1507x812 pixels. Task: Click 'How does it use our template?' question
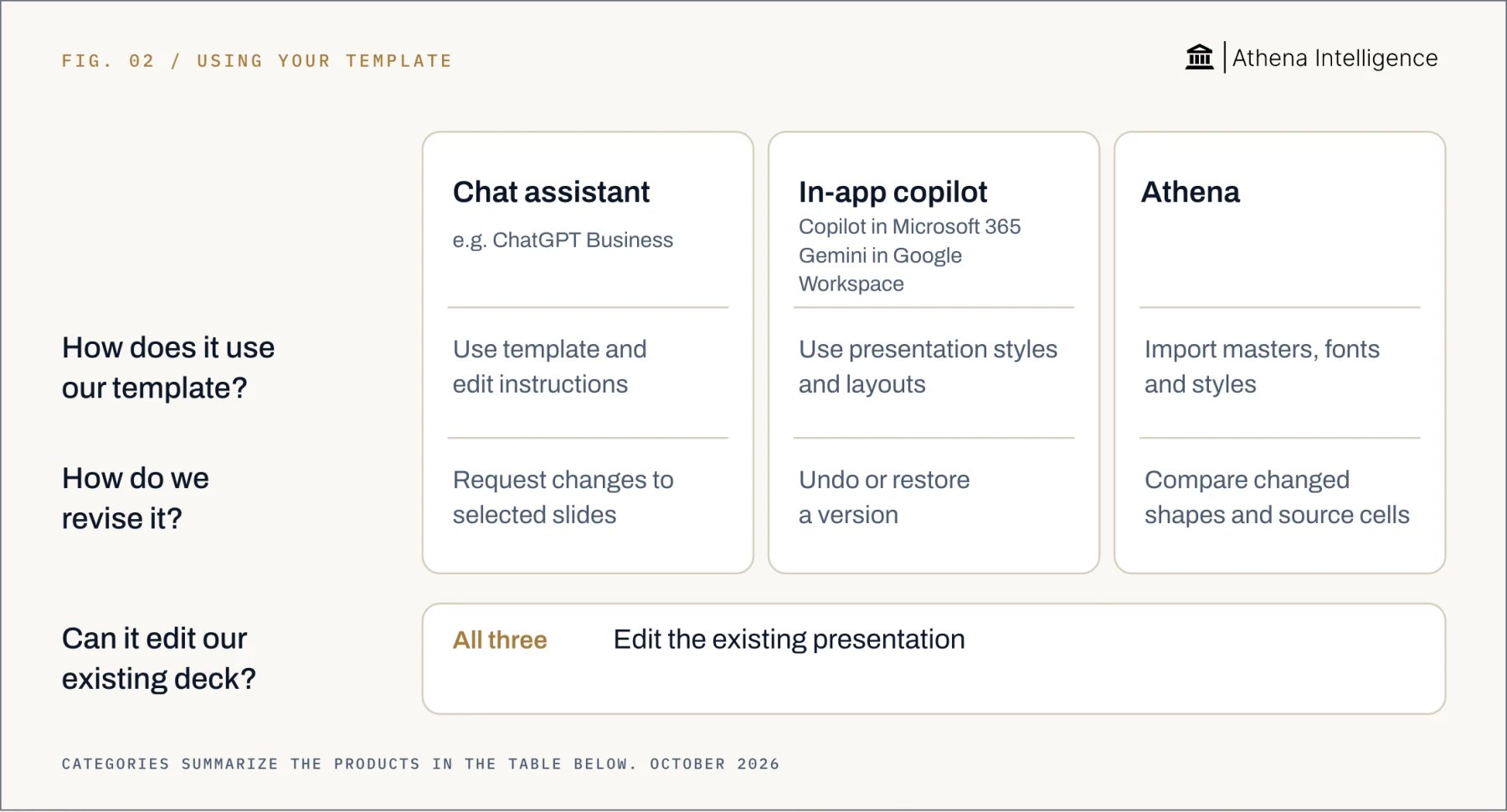pyautogui.click(x=168, y=367)
